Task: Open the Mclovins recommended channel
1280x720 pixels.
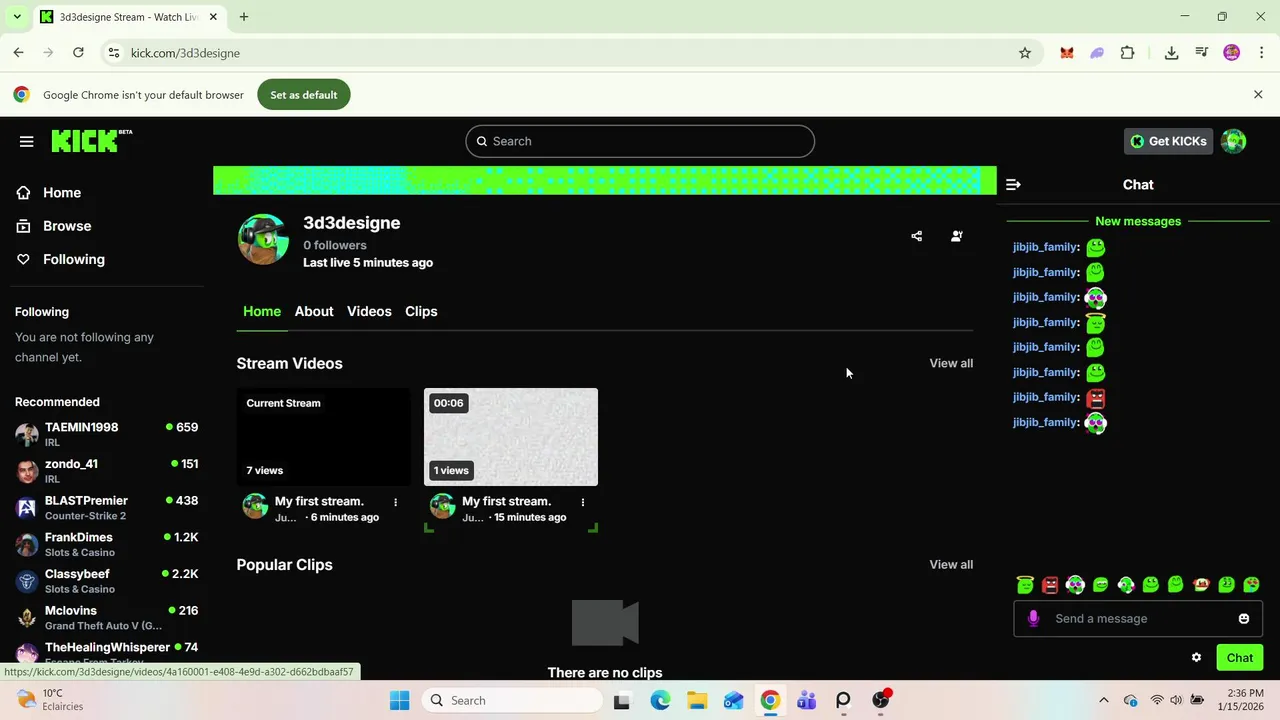Action: (x=106, y=618)
